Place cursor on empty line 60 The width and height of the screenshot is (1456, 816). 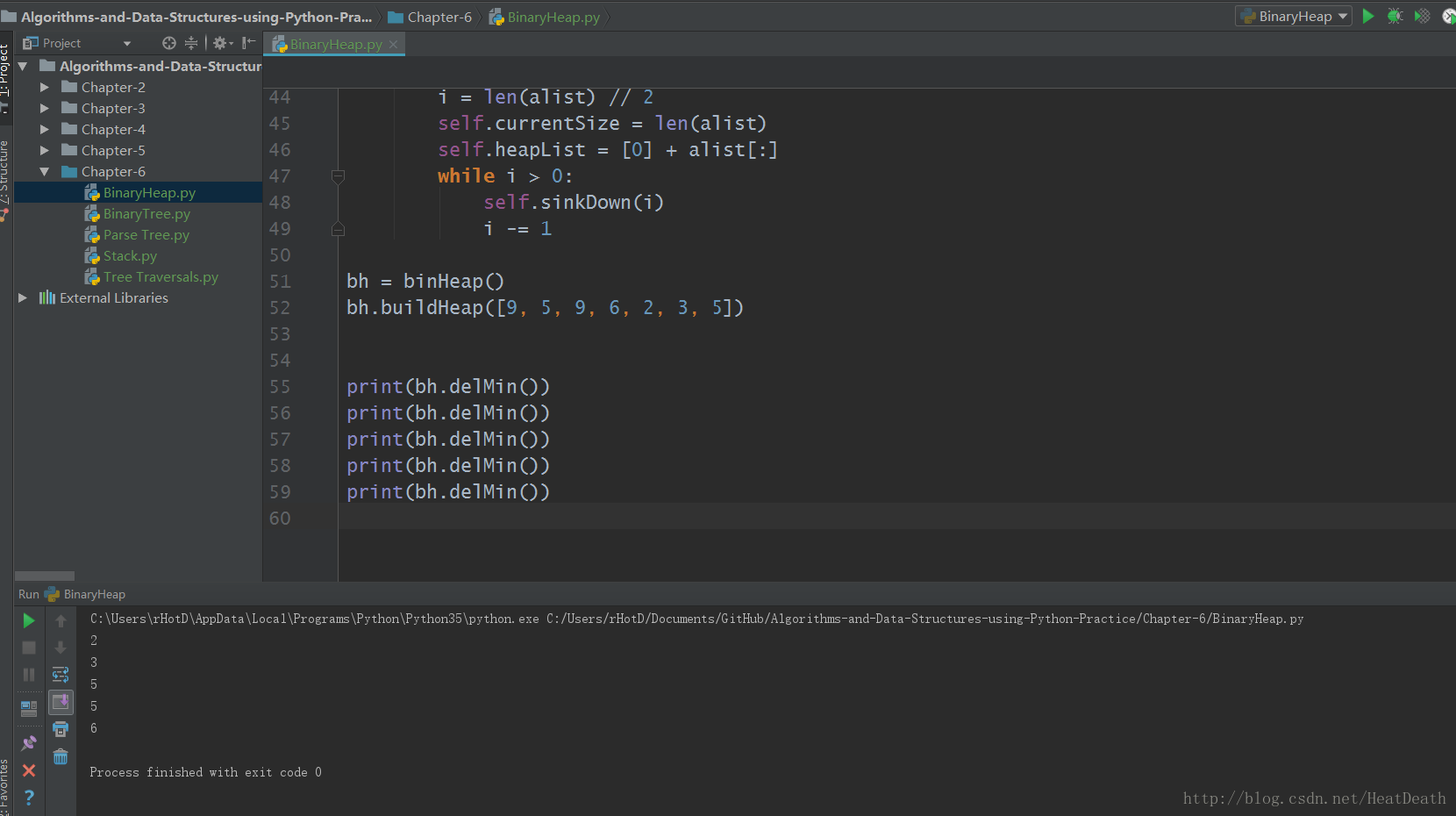click(895, 517)
